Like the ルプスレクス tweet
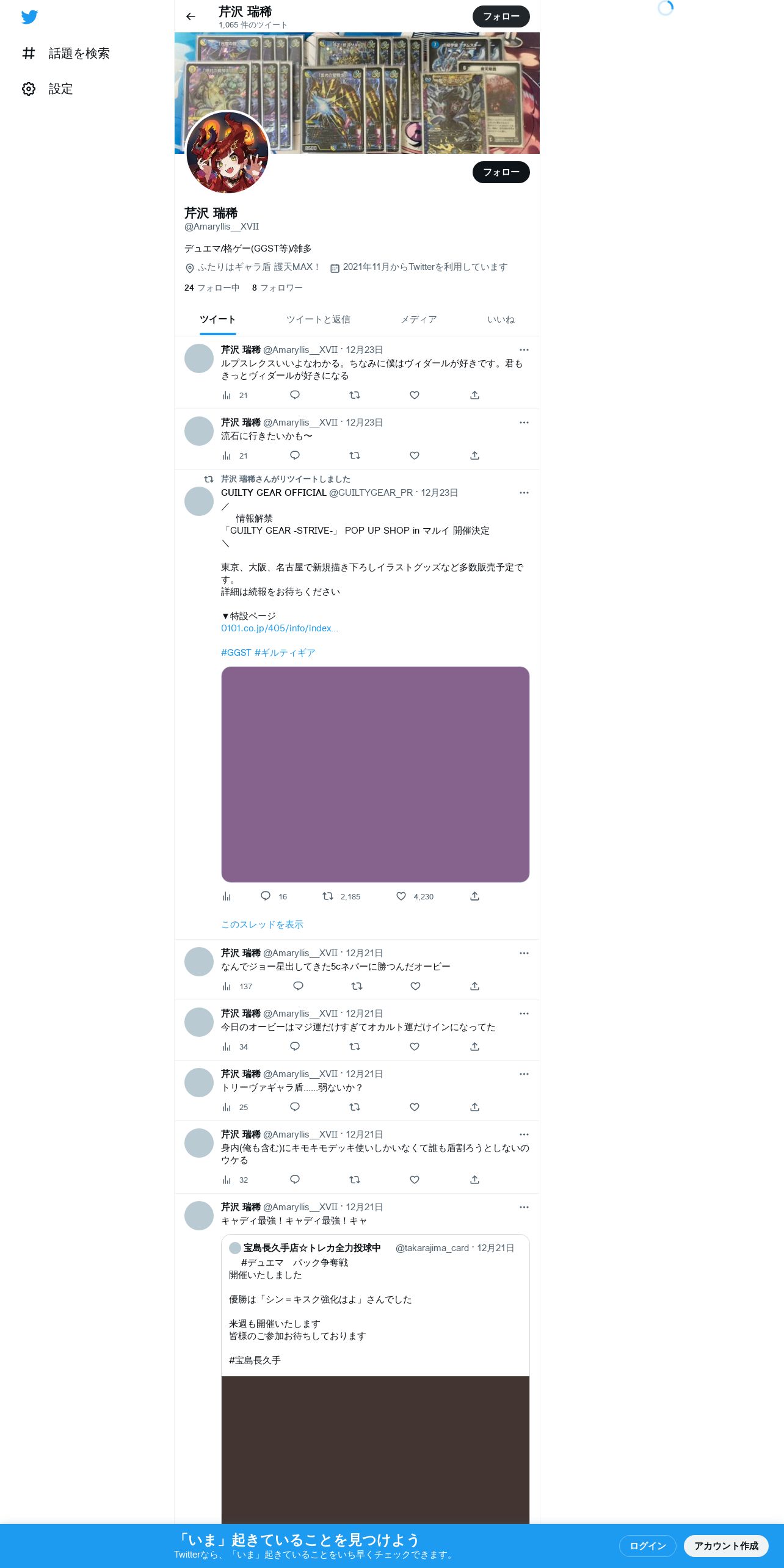Image resolution: width=784 pixels, height=1568 pixels. point(415,395)
